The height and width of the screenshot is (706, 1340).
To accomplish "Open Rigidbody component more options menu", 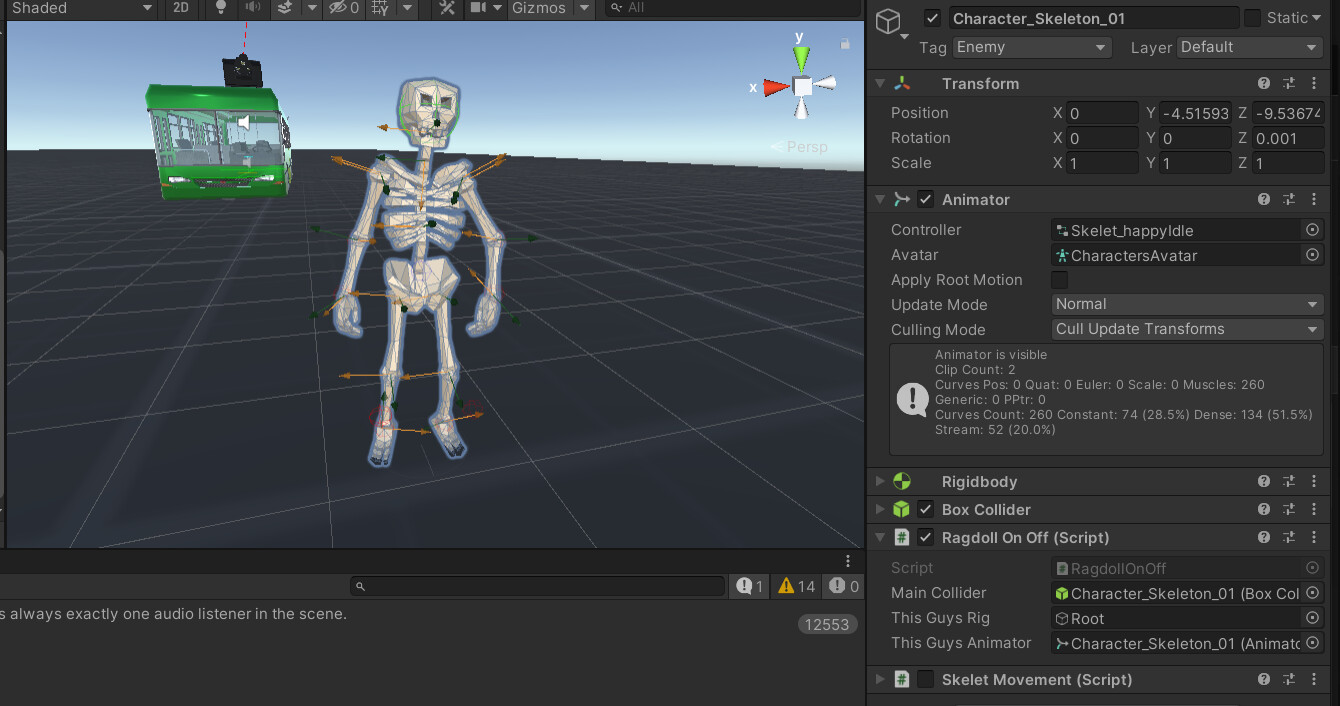I will click(1314, 482).
